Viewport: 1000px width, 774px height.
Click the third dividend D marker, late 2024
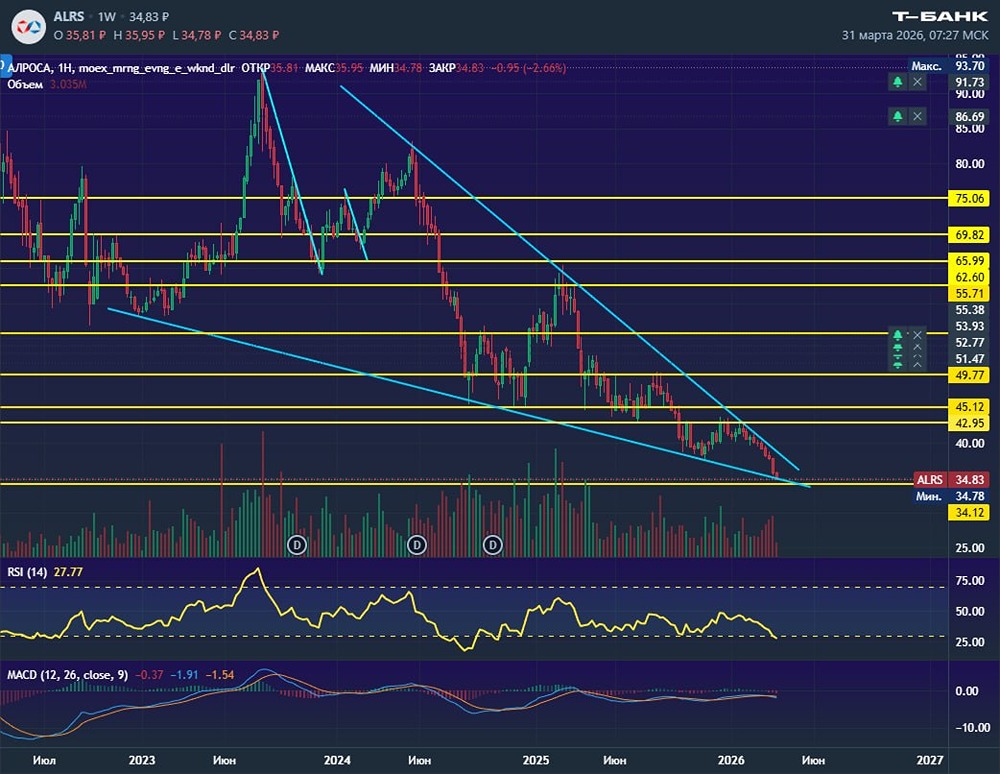pos(493,544)
